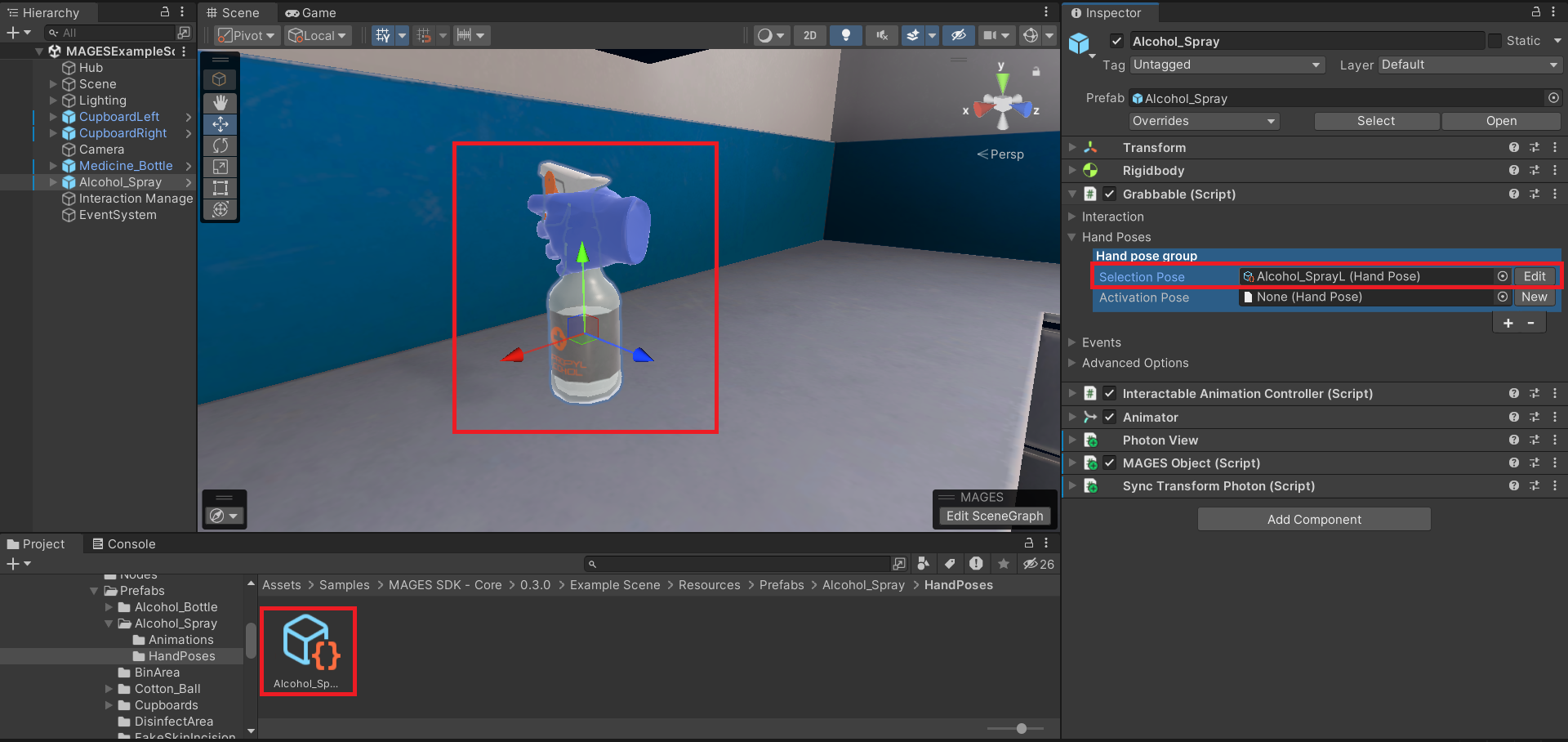The width and height of the screenshot is (1568, 742).
Task: Mute scene audio icon
Action: tap(881, 35)
